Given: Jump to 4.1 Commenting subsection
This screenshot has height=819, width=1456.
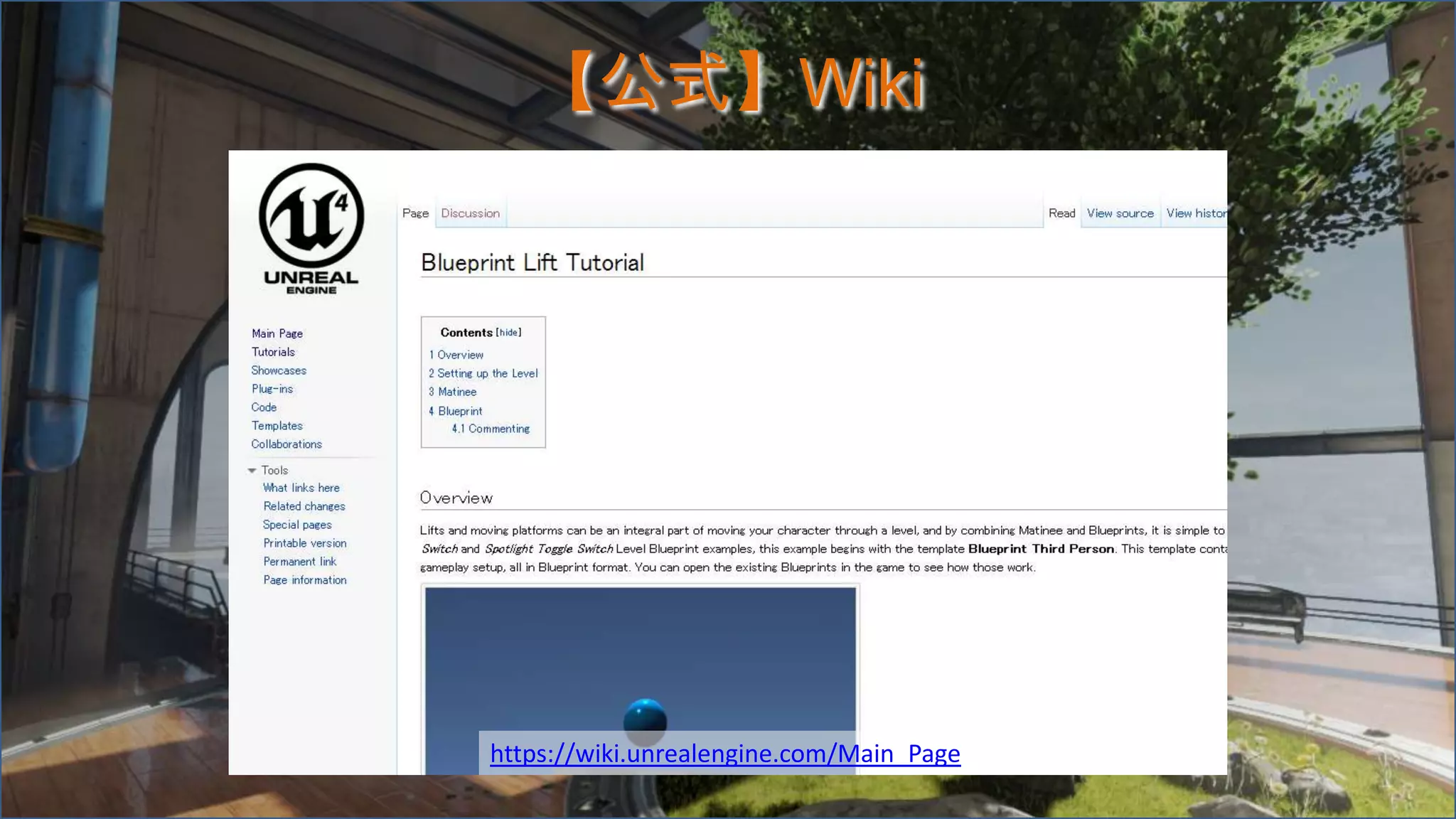Looking at the screenshot, I should point(491,429).
